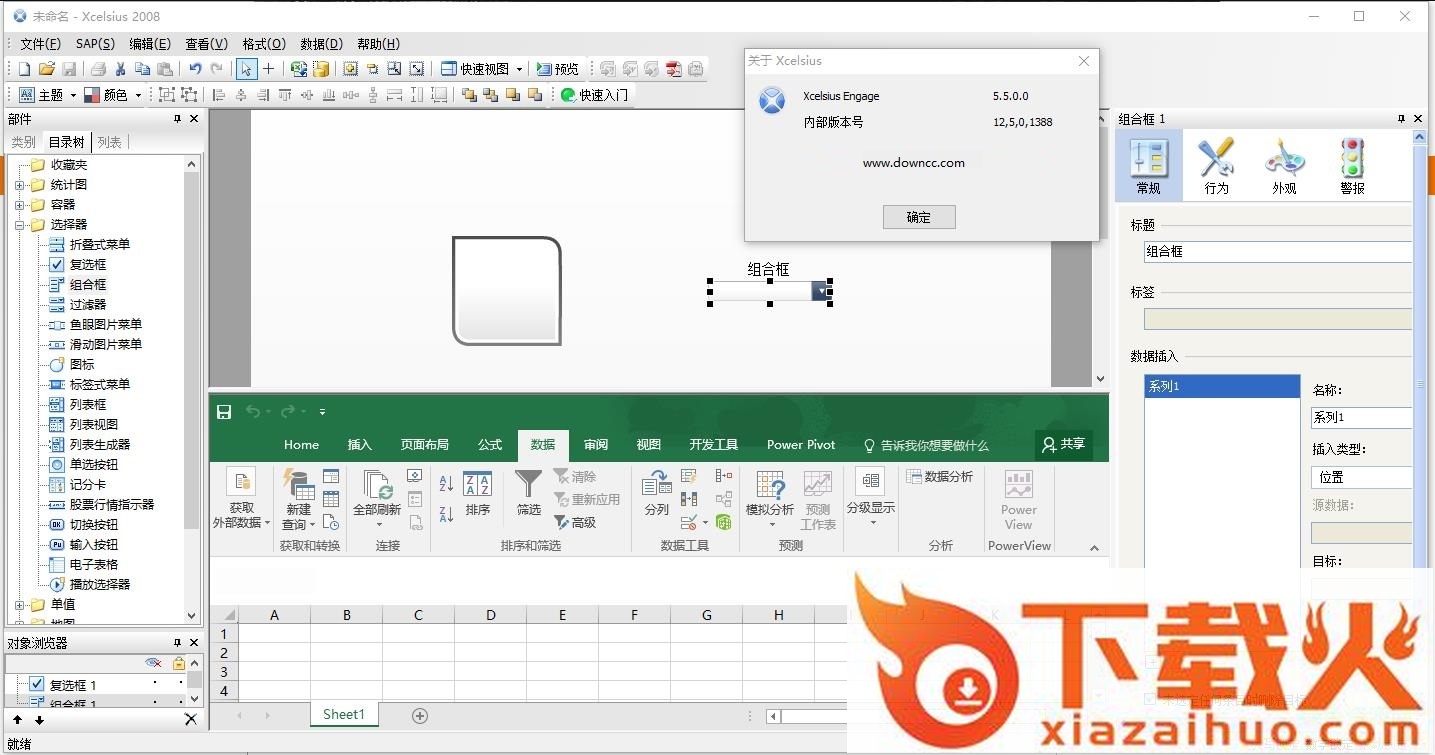Open the 外观 appearance properties icon
This screenshot has height=755, width=1435.
click(1284, 166)
